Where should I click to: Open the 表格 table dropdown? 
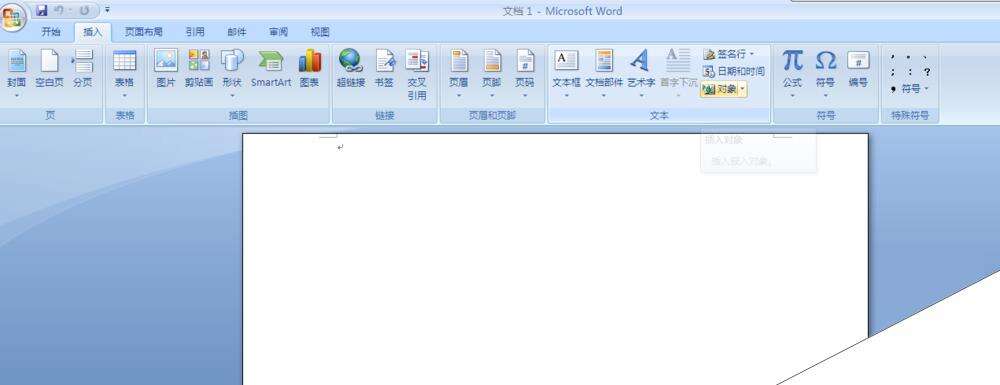pos(124,73)
